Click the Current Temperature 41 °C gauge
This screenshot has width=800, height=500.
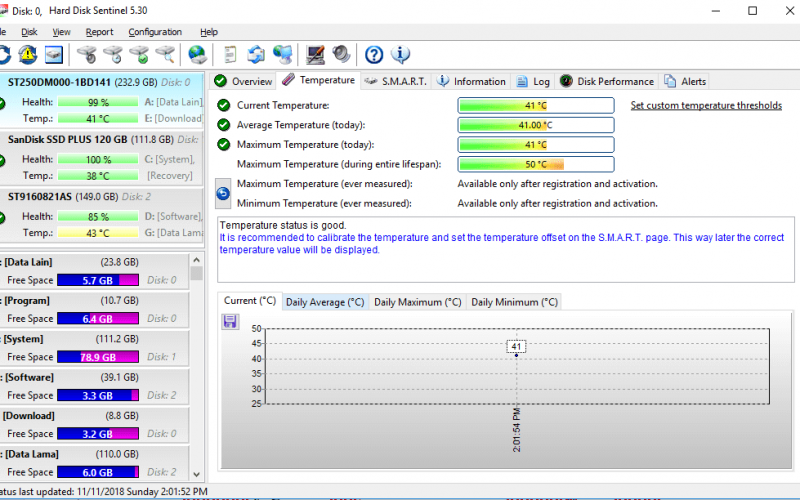pyautogui.click(x=536, y=106)
